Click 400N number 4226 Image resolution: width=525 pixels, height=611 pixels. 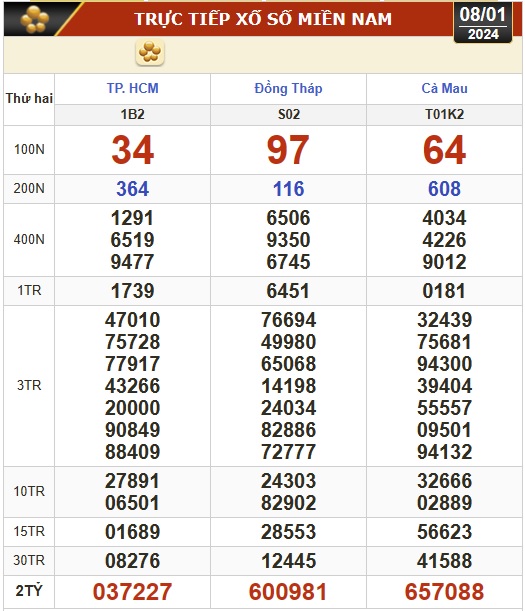click(x=444, y=240)
